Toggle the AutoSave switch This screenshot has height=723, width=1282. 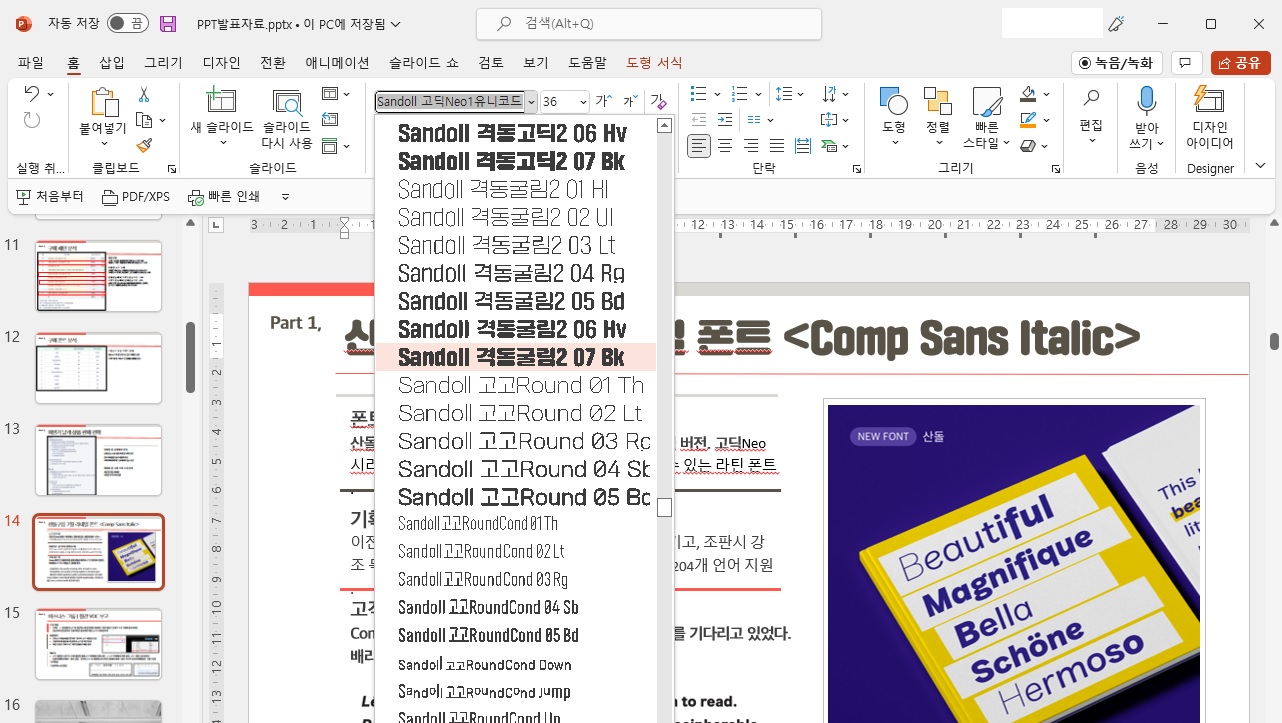(x=127, y=24)
